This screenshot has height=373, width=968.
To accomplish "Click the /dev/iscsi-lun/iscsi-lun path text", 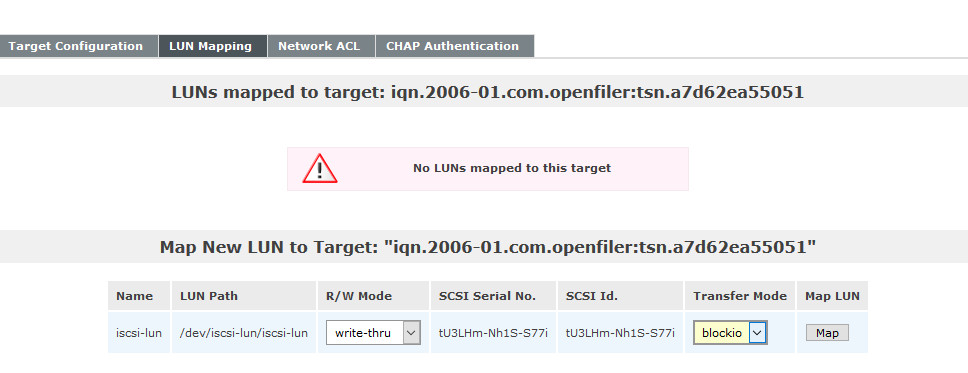I will point(244,333).
